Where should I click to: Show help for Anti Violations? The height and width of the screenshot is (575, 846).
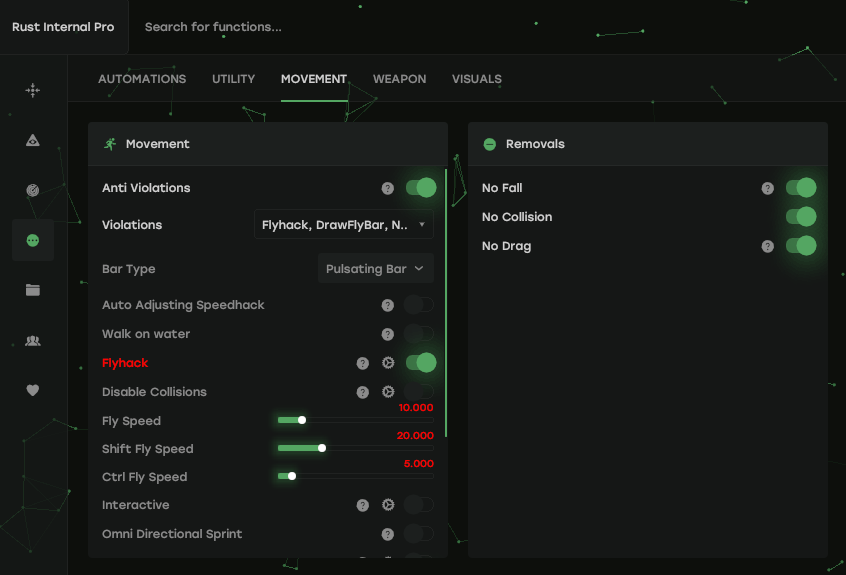tap(387, 188)
